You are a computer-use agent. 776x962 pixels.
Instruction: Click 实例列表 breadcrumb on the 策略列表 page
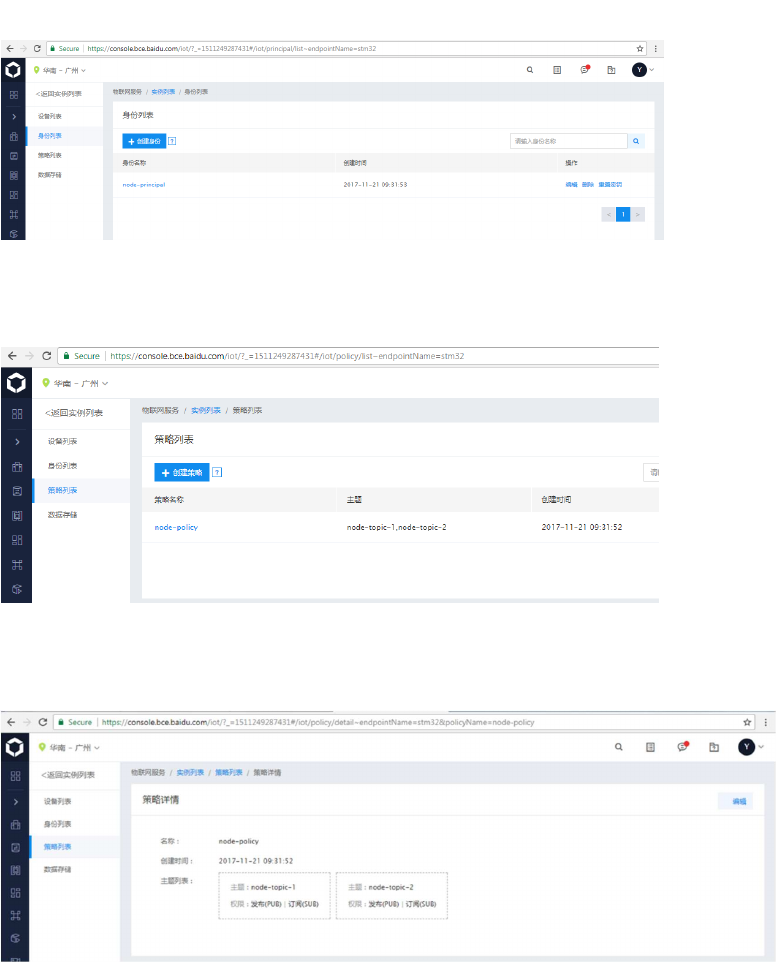pyautogui.click(x=206, y=410)
